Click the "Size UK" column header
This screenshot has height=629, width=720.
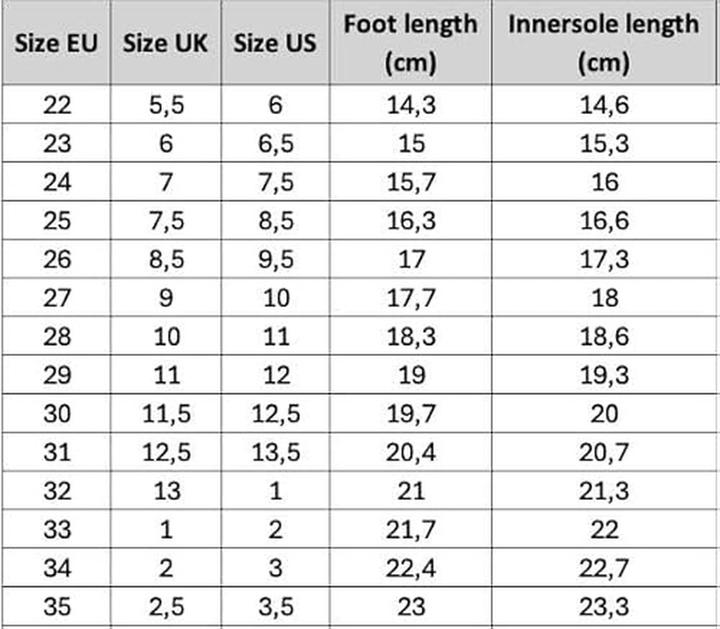pos(166,45)
